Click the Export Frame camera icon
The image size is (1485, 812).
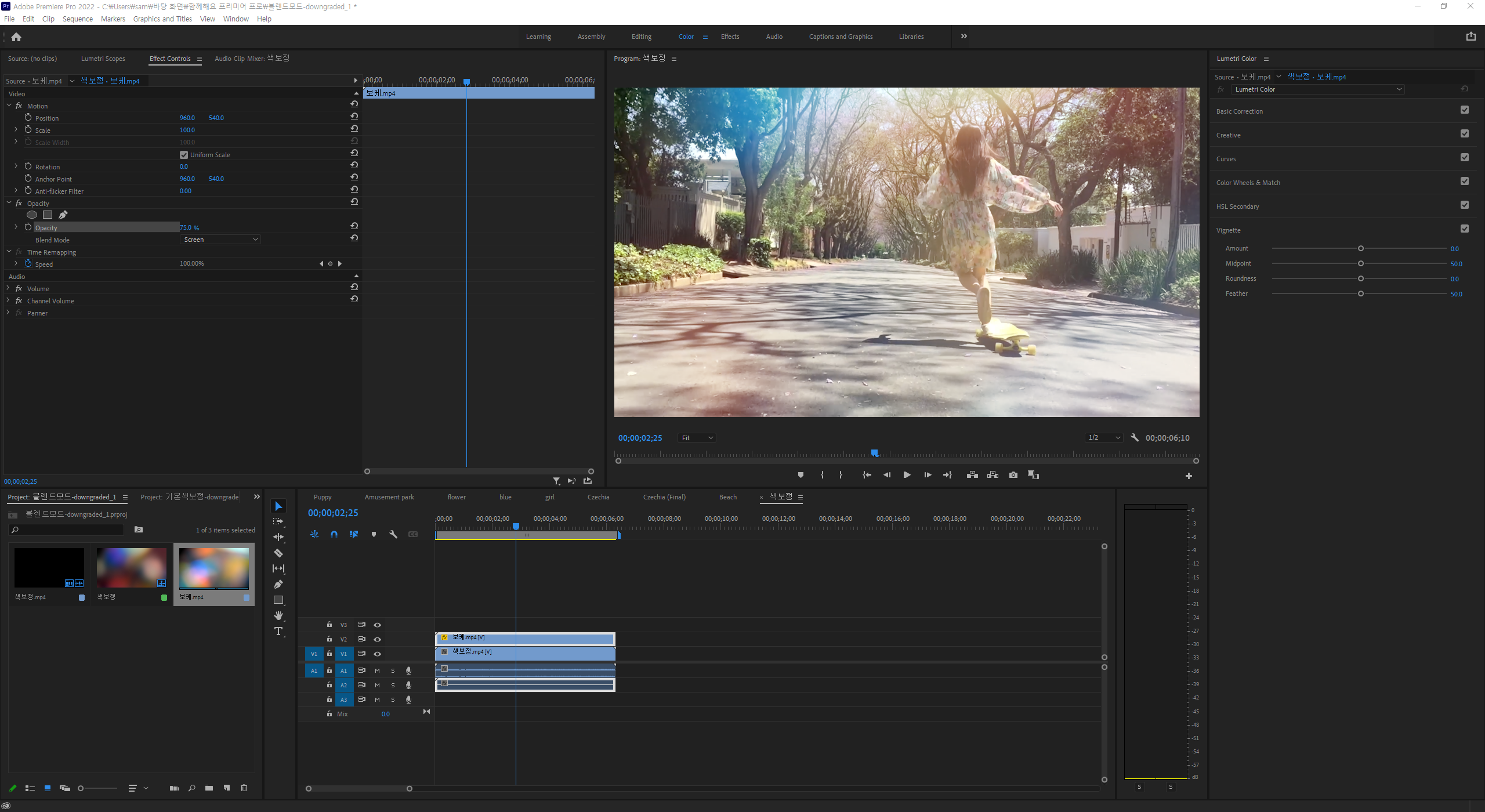point(1013,475)
